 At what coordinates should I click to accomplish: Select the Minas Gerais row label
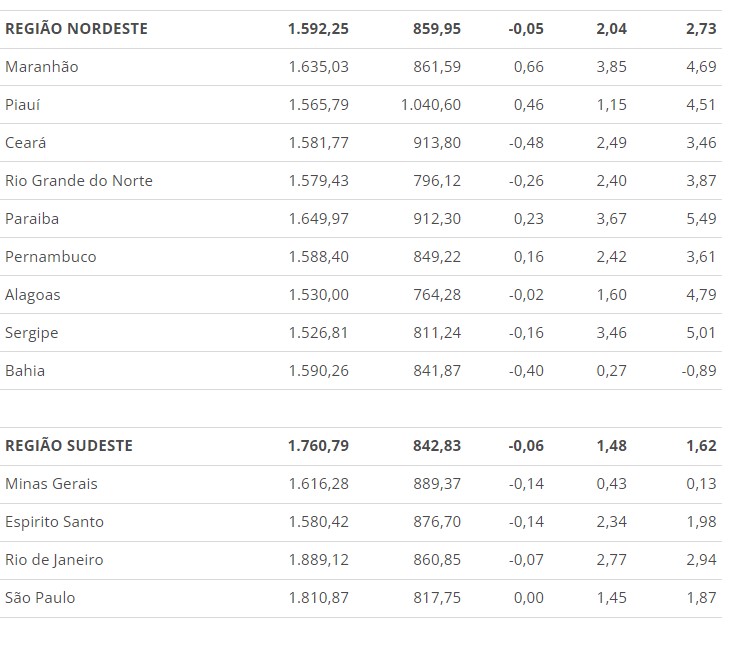coord(51,484)
